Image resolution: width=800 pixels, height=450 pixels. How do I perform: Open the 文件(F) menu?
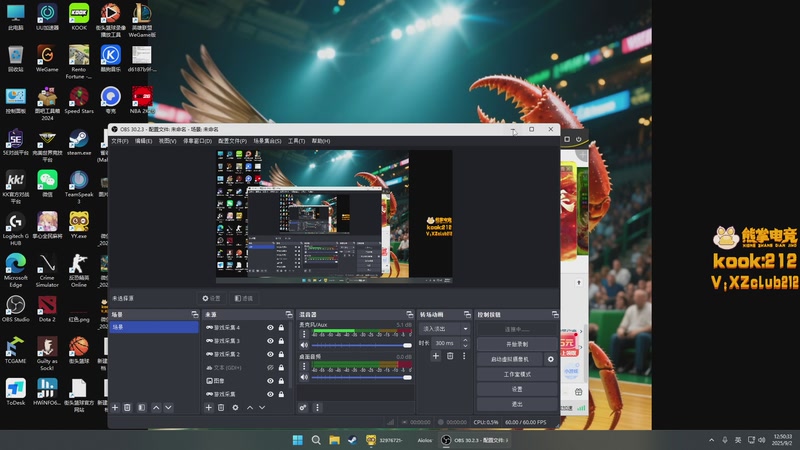(x=120, y=141)
